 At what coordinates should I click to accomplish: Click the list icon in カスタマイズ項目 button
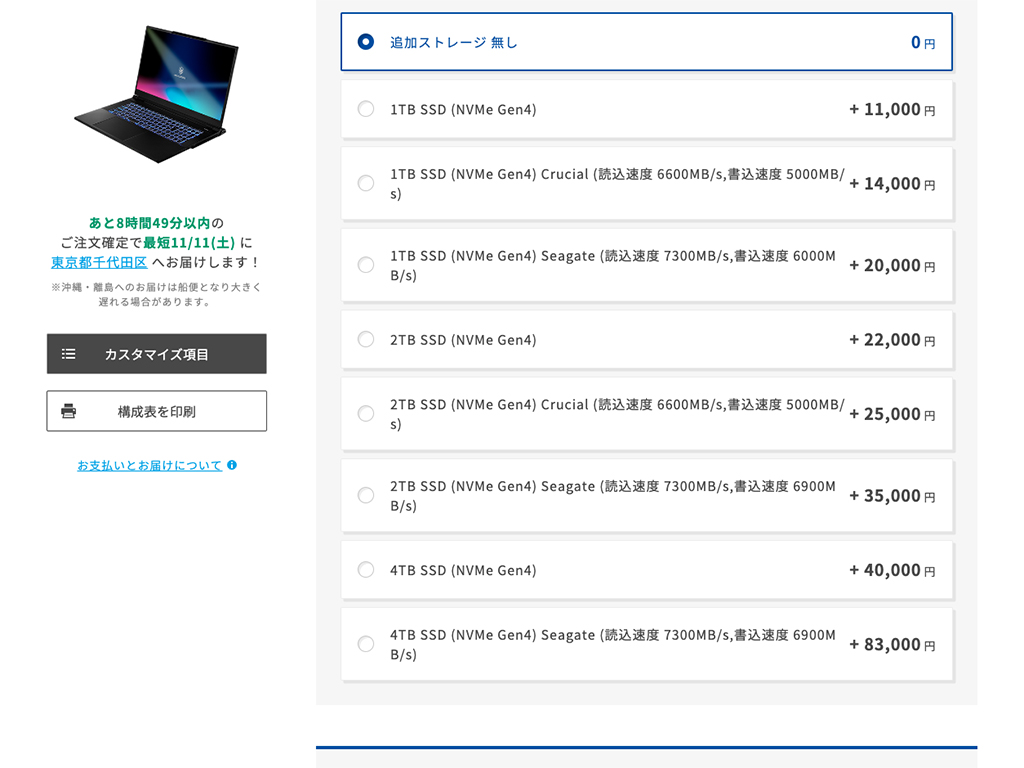(69, 354)
